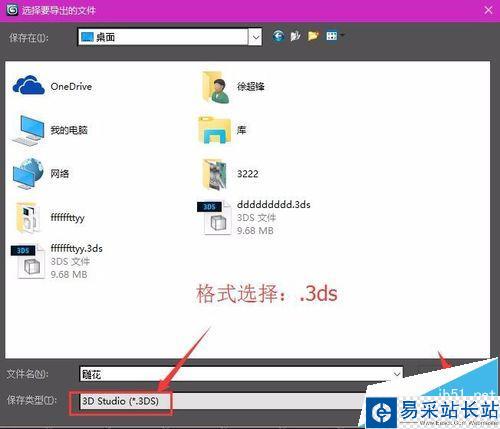Click the app icon in the title bar
The image size is (500, 429).
(x=12, y=10)
